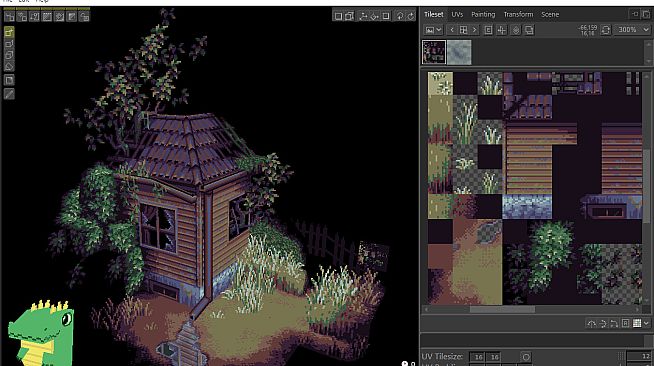The height and width of the screenshot is (366, 654).
Task: Switch to the UVs tab
Action: (x=457, y=14)
